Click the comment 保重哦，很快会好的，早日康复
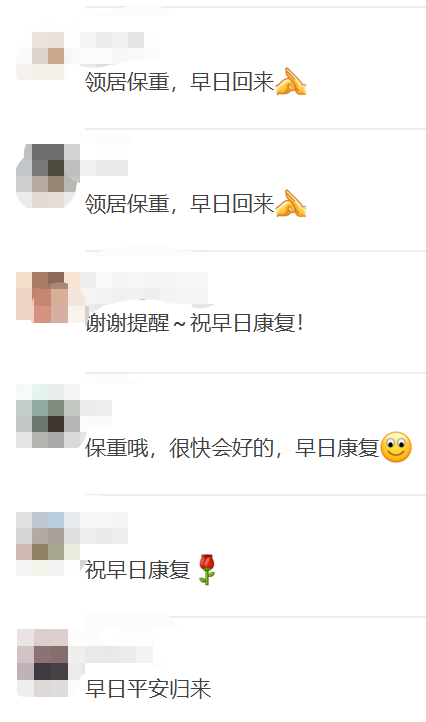Image resolution: width=426 pixels, height=722 pixels. [x=232, y=448]
